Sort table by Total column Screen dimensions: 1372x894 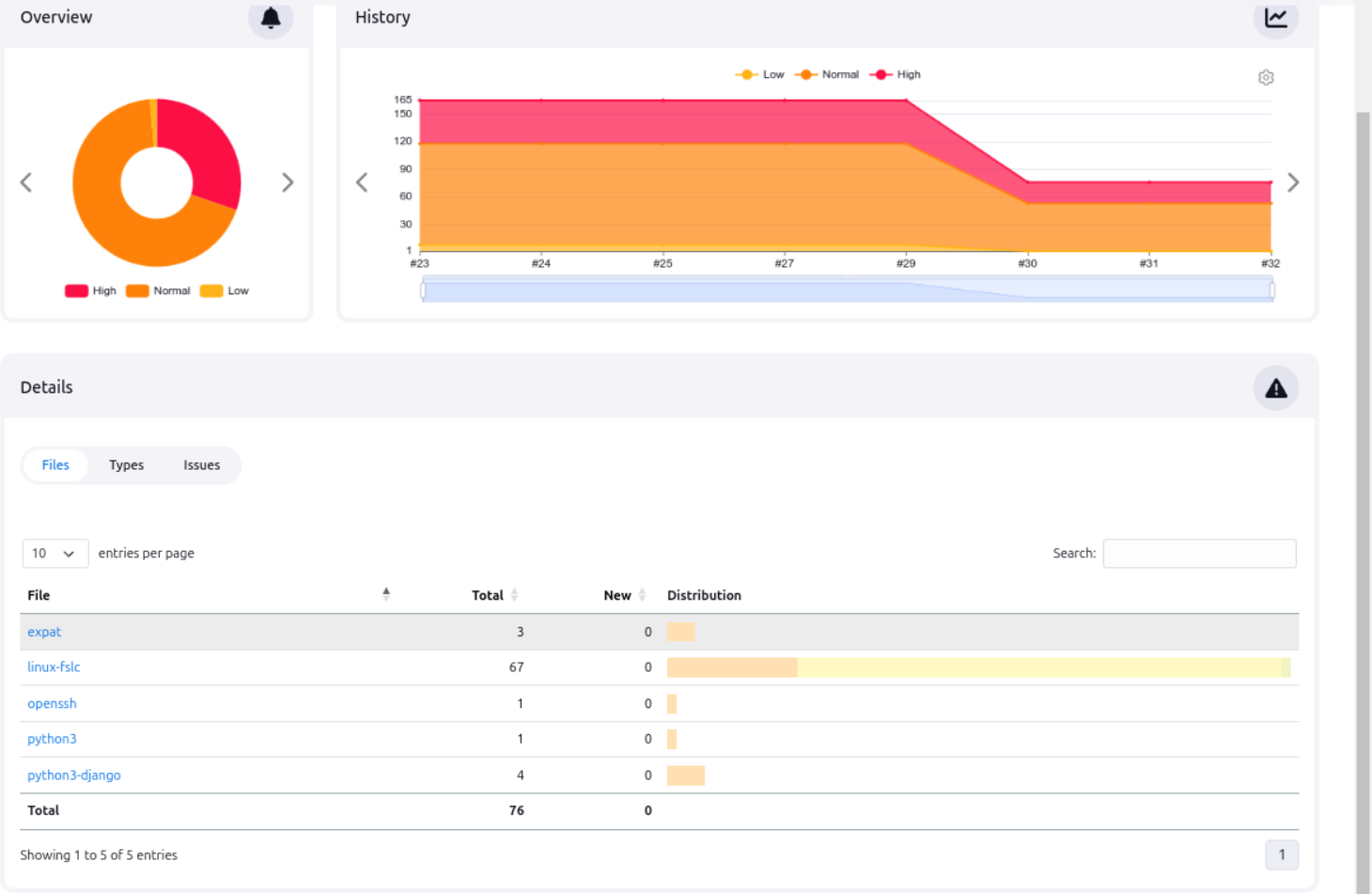pos(494,595)
